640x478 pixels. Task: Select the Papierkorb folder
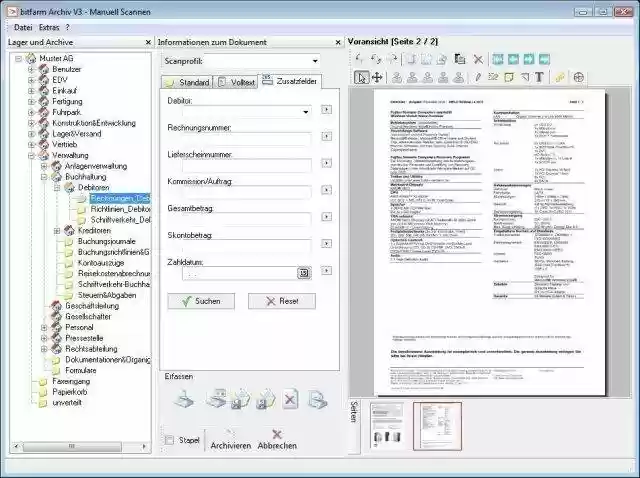pyautogui.click(x=69, y=392)
